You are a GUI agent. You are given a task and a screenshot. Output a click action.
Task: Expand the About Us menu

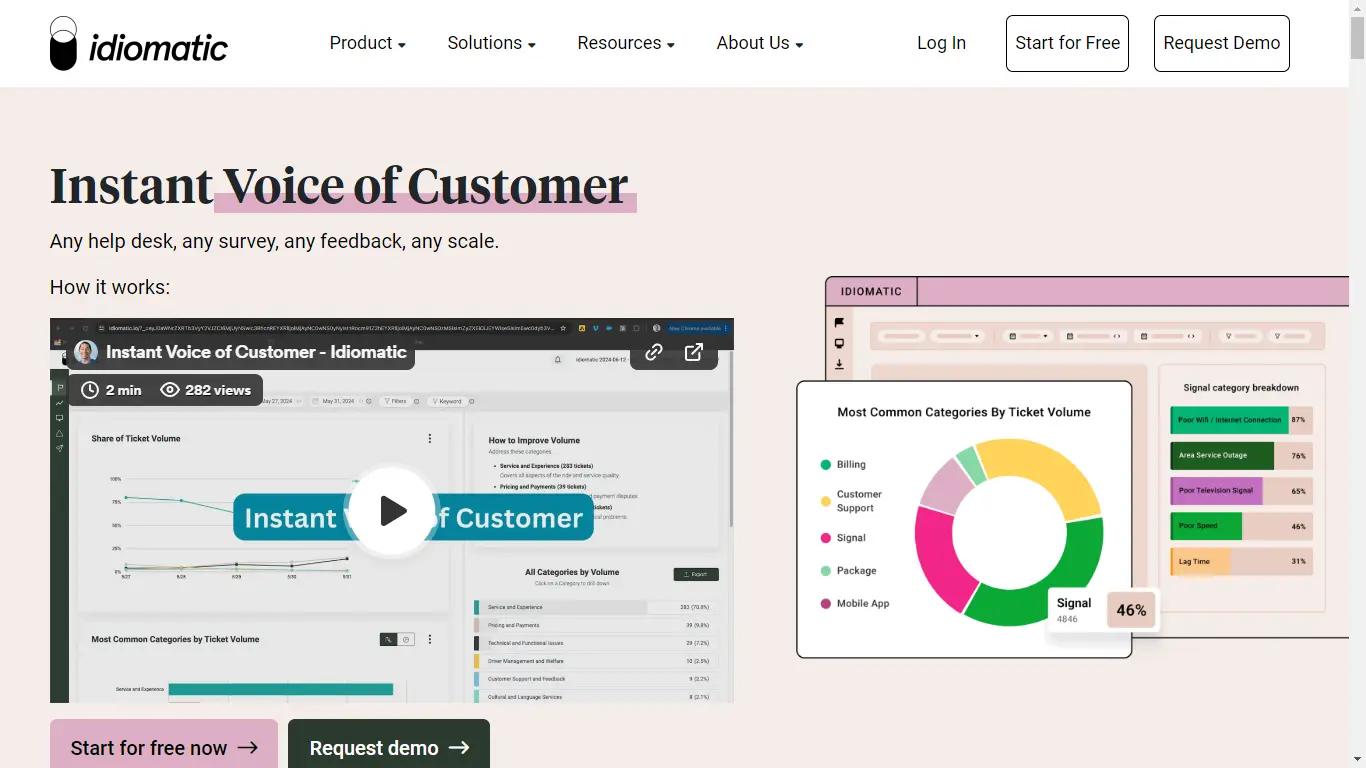[760, 43]
